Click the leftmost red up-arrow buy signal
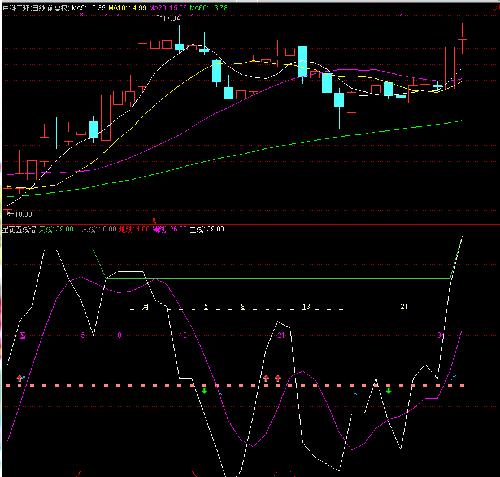This screenshot has height=477, width=500. pyautogui.click(x=20, y=378)
